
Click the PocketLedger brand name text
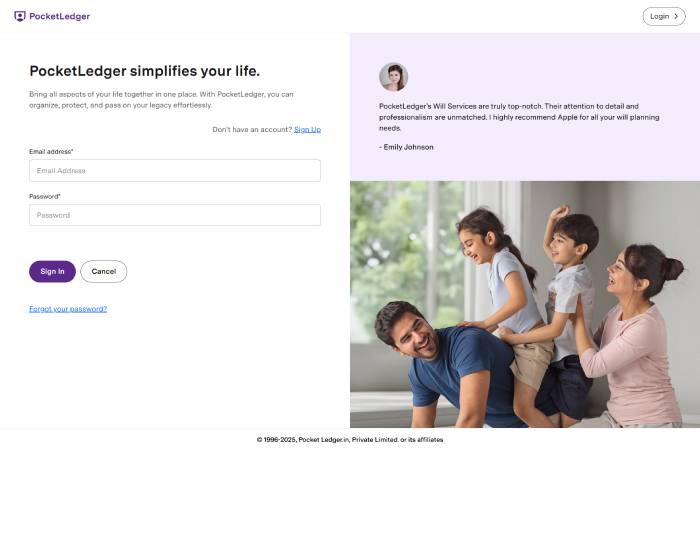(59, 17)
